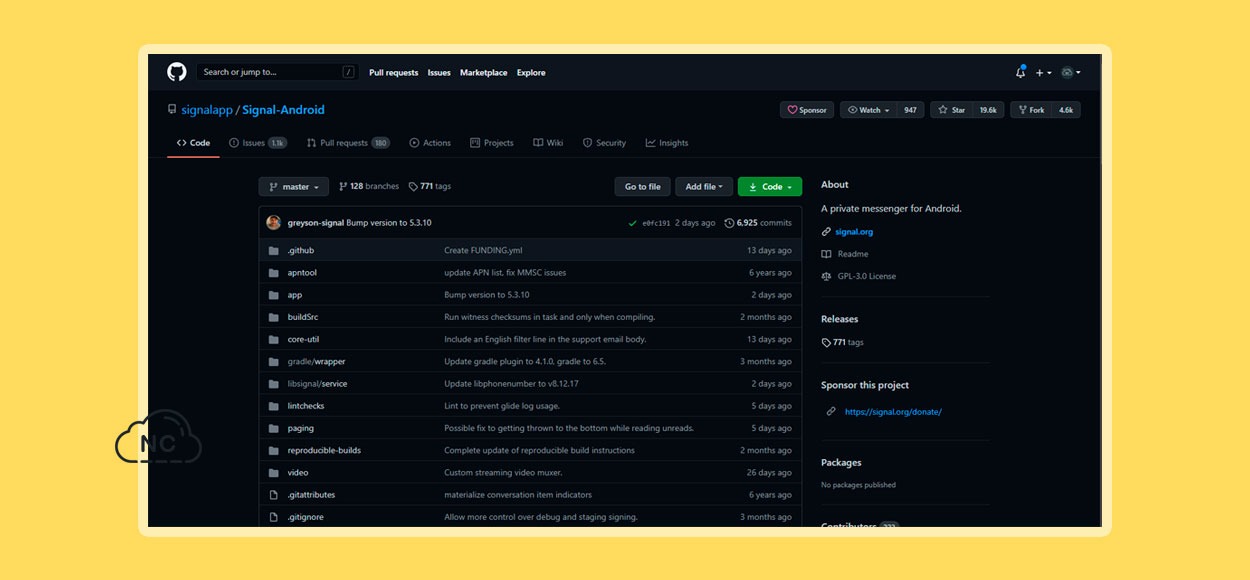
Task: Open the 6,925 commits history link
Action: pyautogui.click(x=758, y=223)
